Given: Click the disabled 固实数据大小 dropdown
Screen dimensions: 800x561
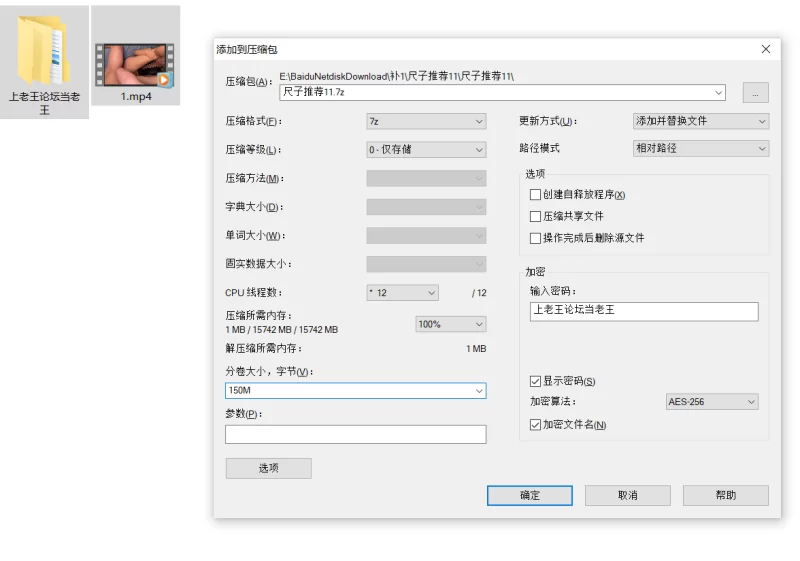Looking at the screenshot, I should (x=426, y=264).
